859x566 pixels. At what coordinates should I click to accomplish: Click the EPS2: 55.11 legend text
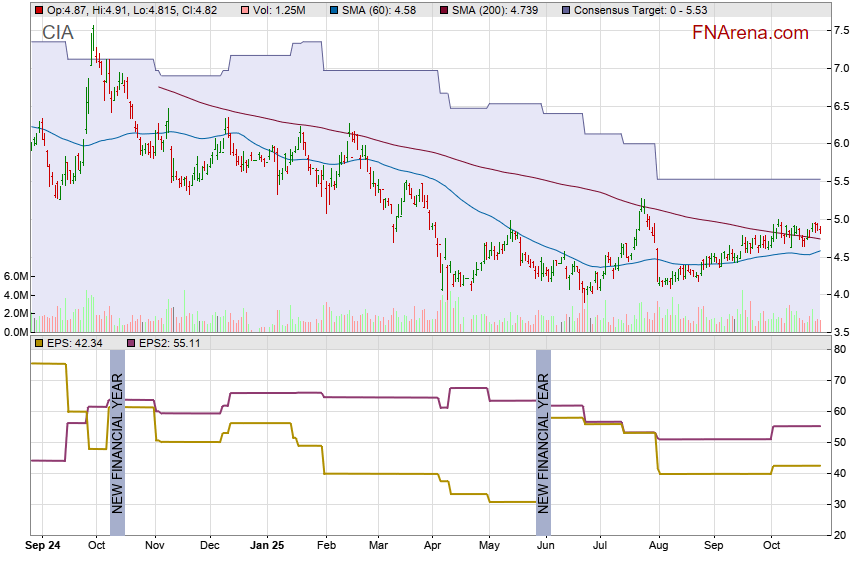[172, 343]
